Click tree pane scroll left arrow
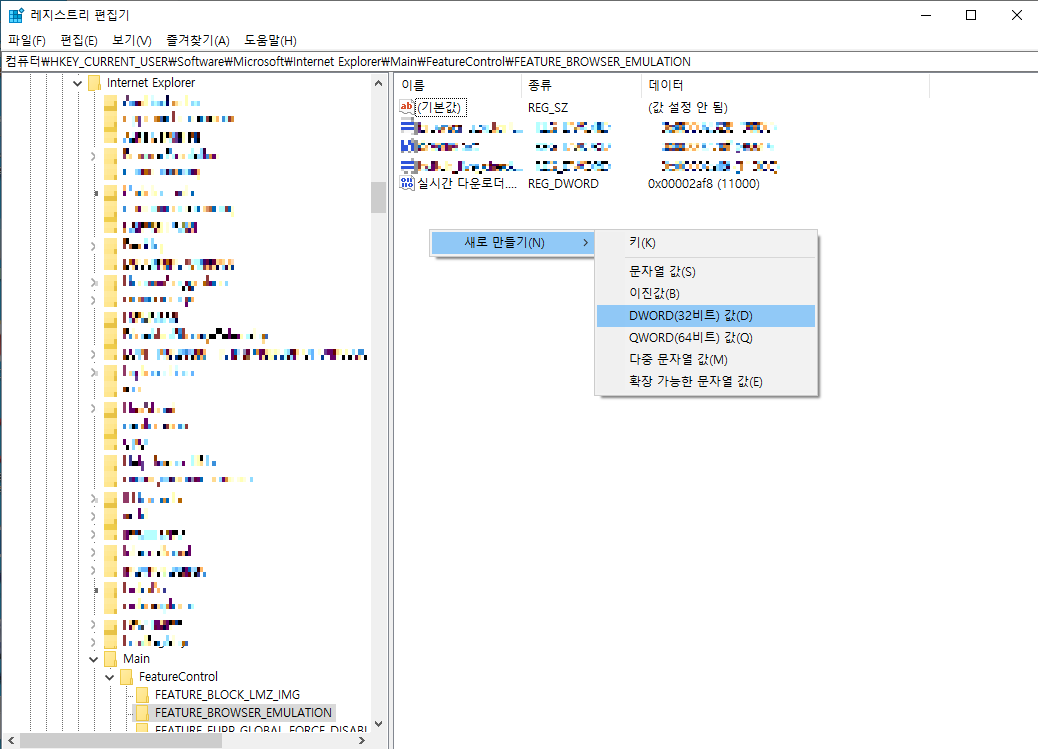The height and width of the screenshot is (749, 1038). click(11, 740)
